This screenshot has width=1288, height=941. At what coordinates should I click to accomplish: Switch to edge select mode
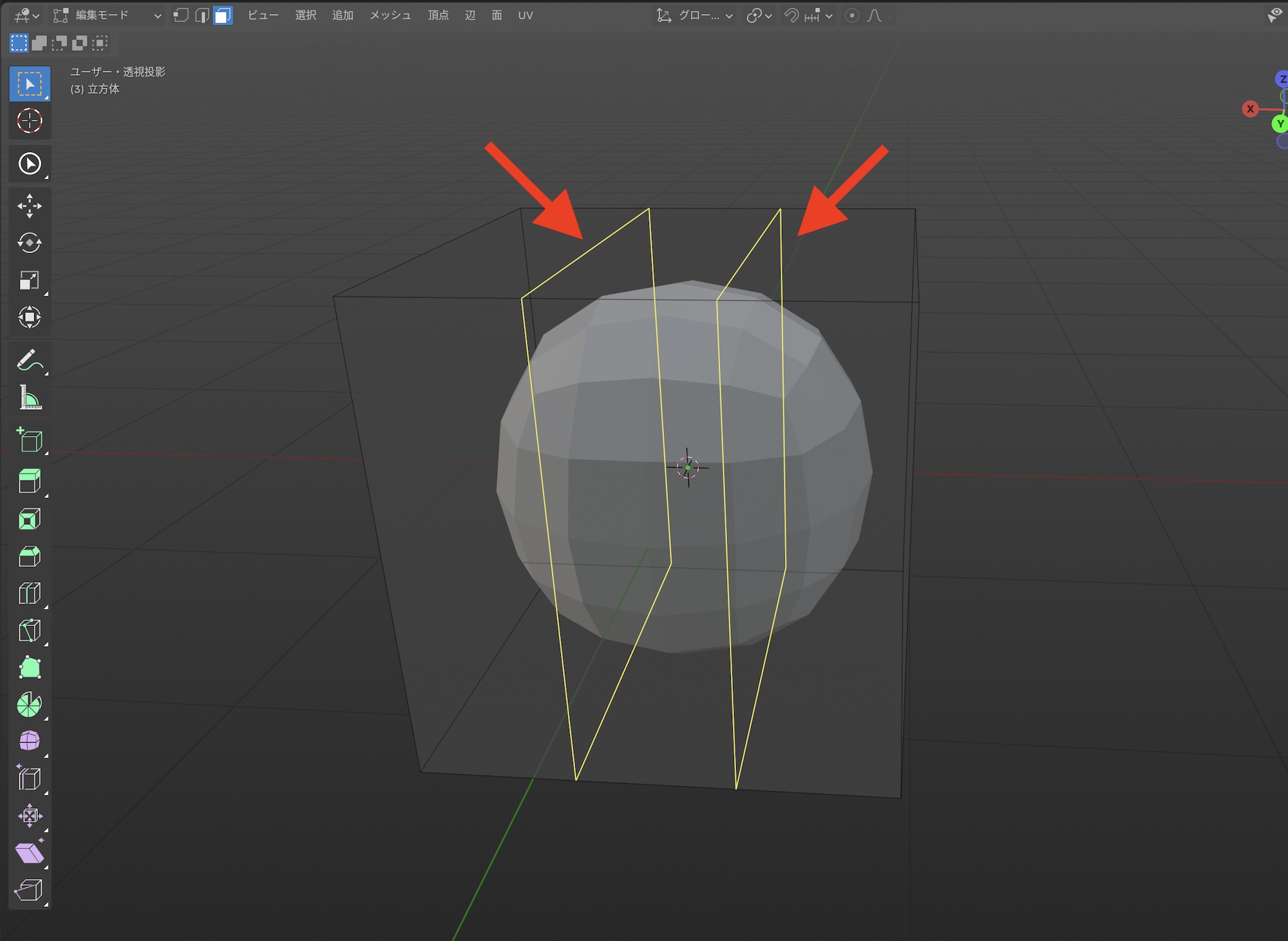pyautogui.click(x=202, y=15)
